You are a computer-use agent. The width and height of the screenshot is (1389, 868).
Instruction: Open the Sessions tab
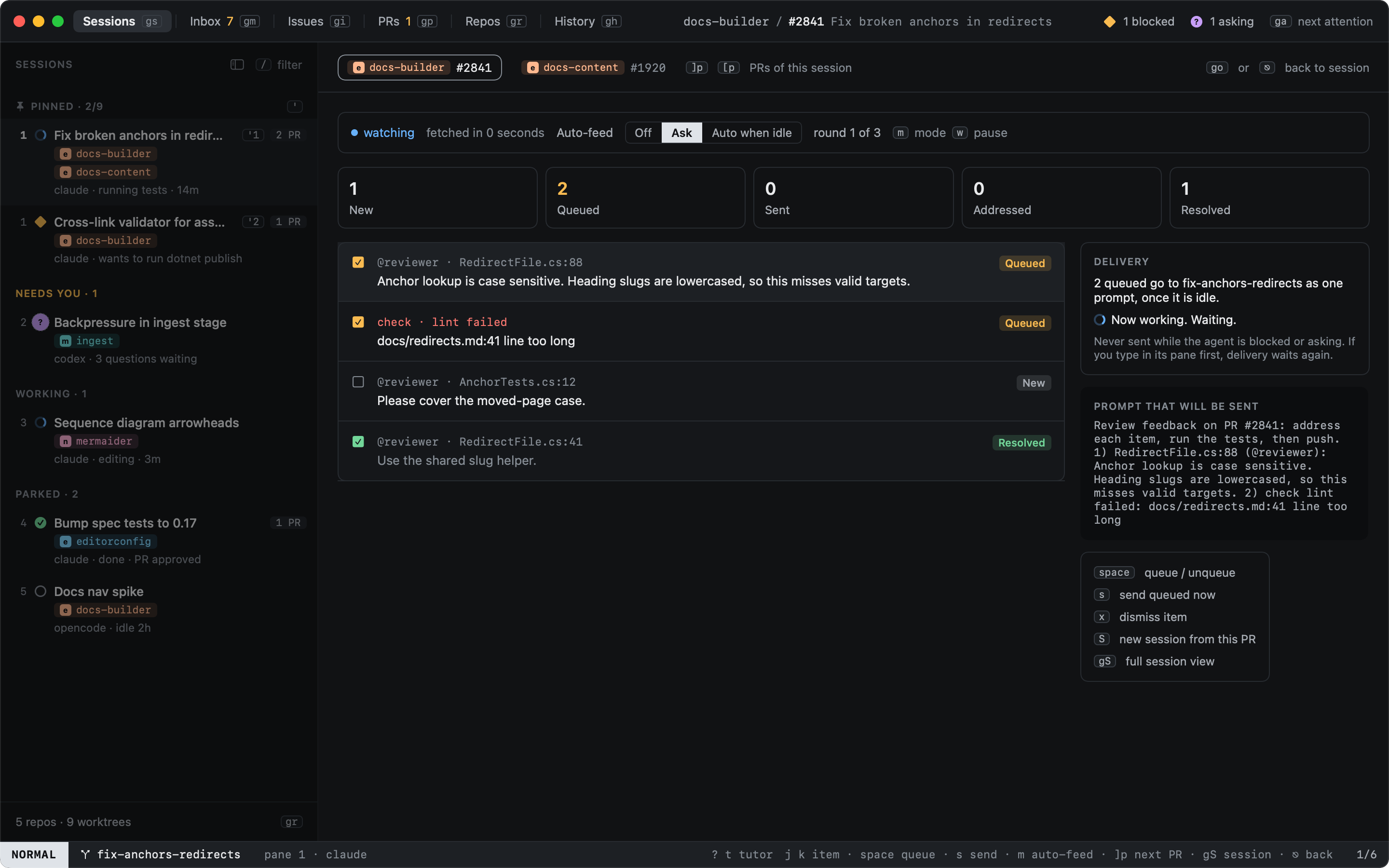pos(122,21)
